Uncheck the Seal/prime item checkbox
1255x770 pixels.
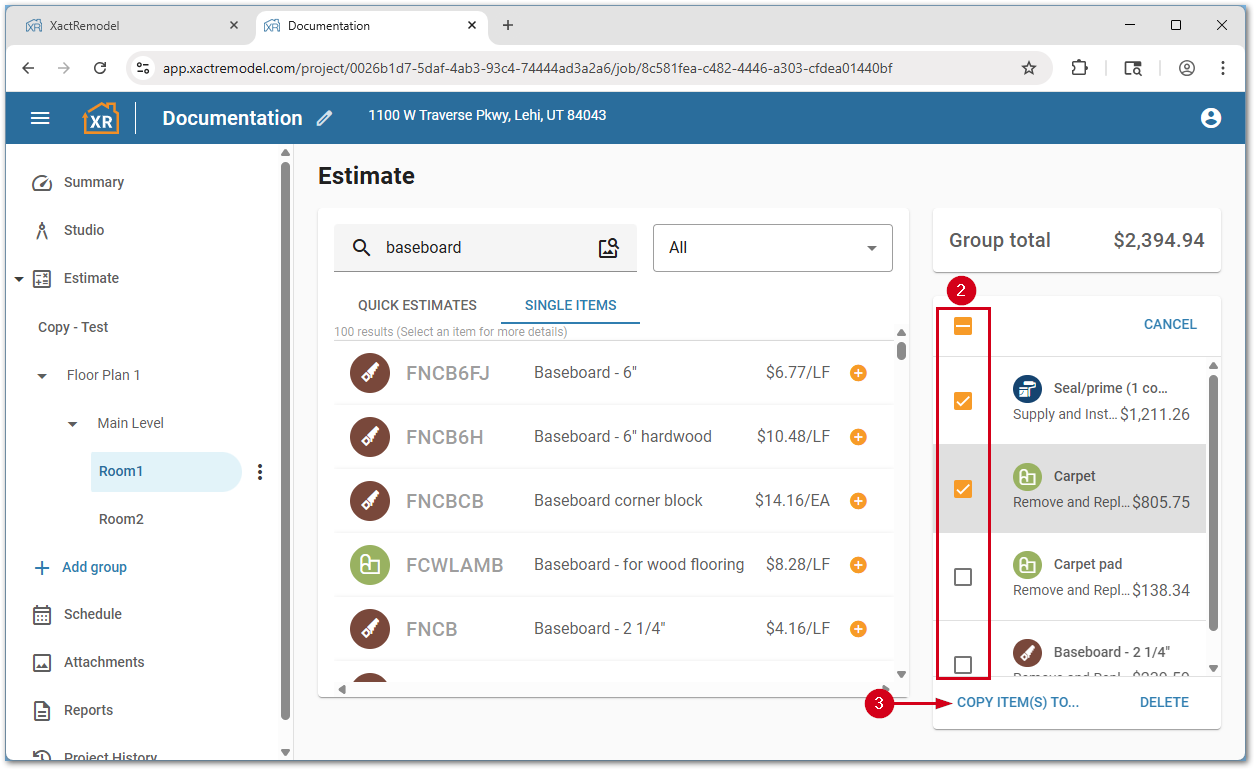tap(963, 401)
